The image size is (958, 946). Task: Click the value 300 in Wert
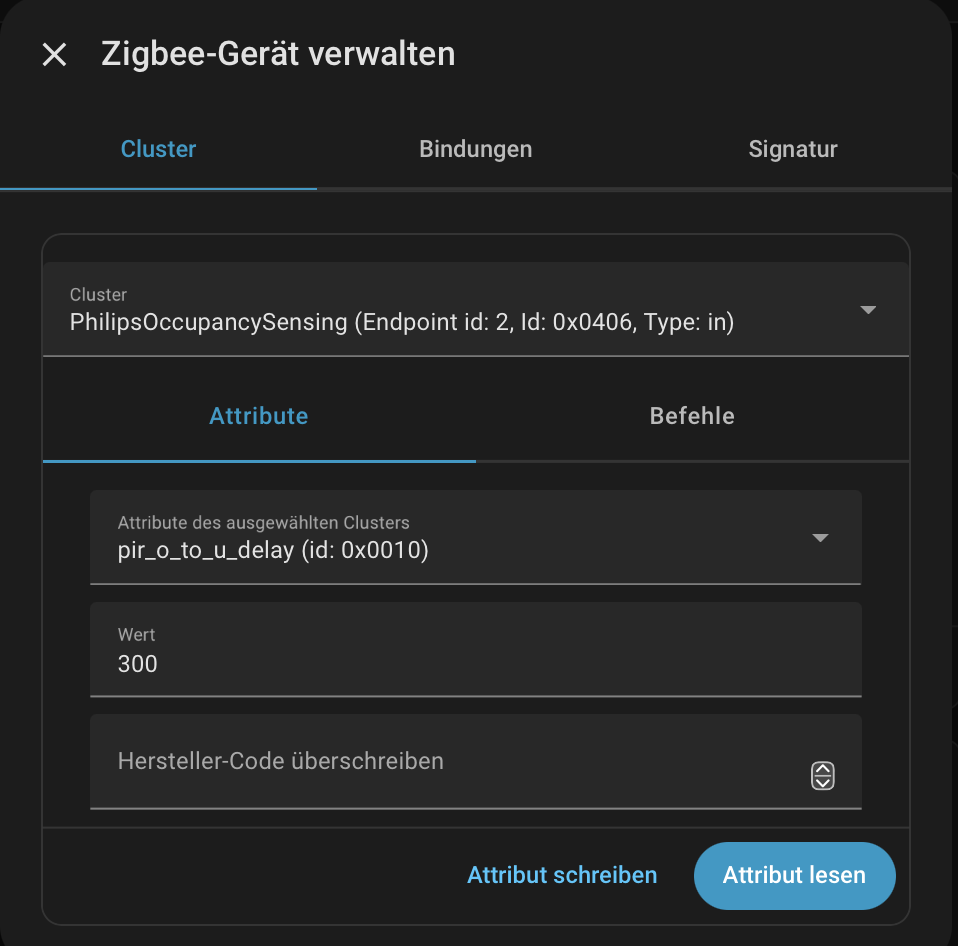pos(138,664)
